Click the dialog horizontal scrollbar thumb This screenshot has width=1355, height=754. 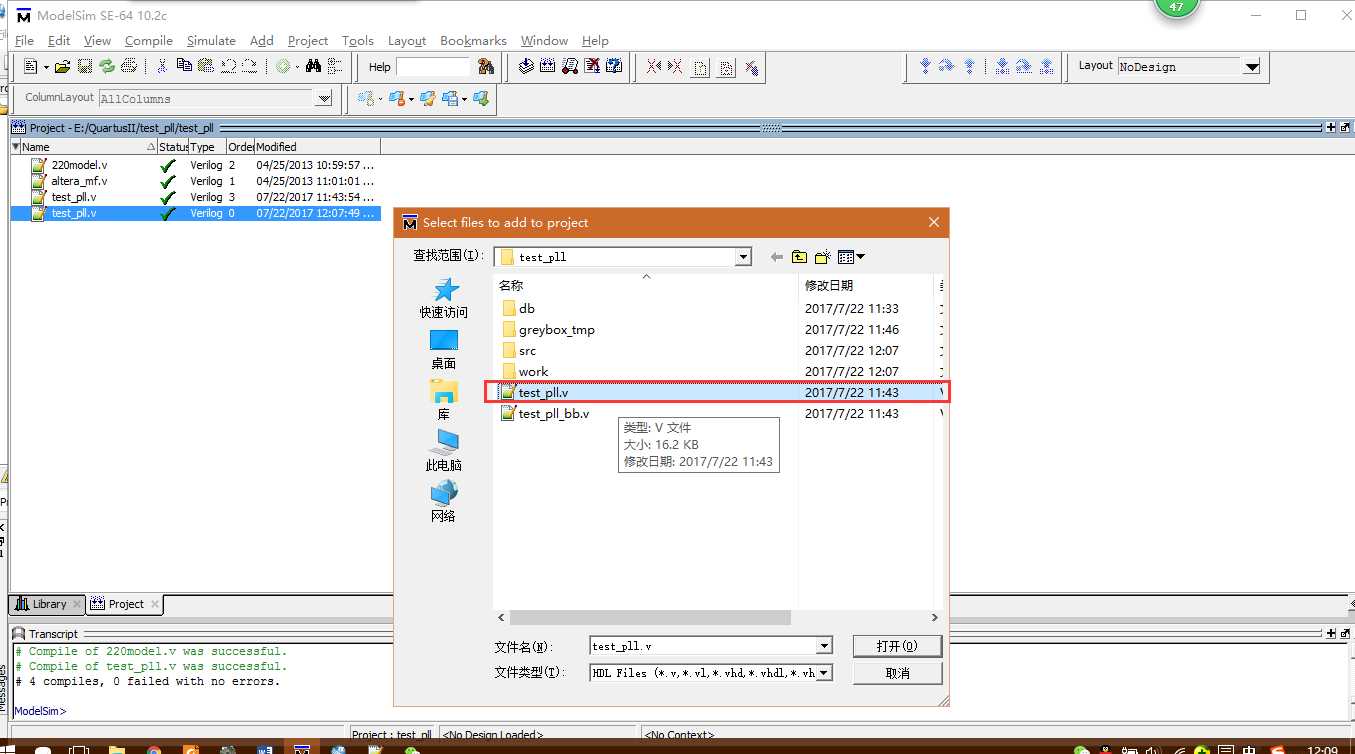[x=648, y=618]
